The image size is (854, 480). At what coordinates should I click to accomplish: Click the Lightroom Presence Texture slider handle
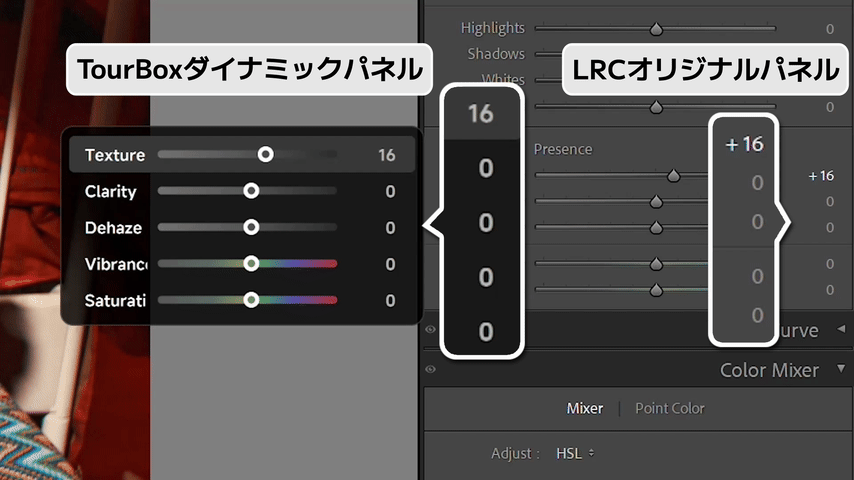click(x=674, y=176)
